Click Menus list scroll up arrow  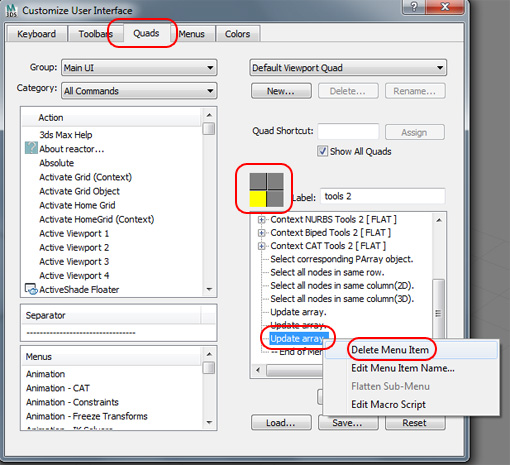pyautogui.click(x=209, y=354)
